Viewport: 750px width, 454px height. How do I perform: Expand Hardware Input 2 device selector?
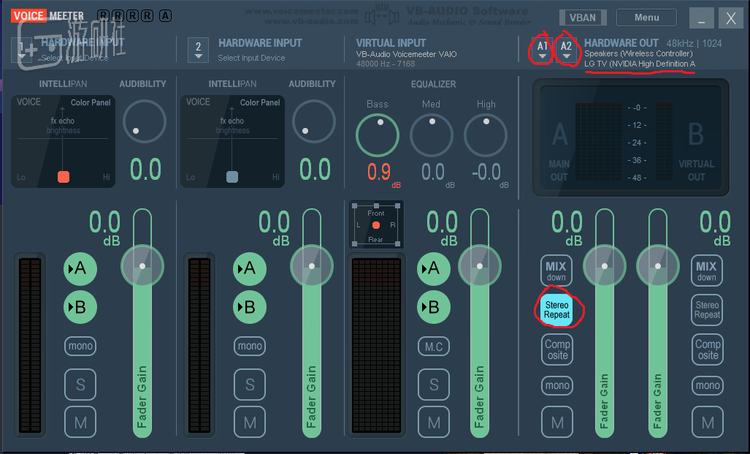click(x=199, y=49)
